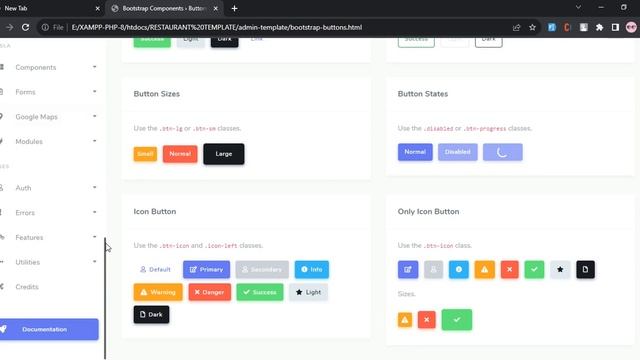Open the browser extensions puzzle icon
The image size is (640, 360).
[599, 27]
